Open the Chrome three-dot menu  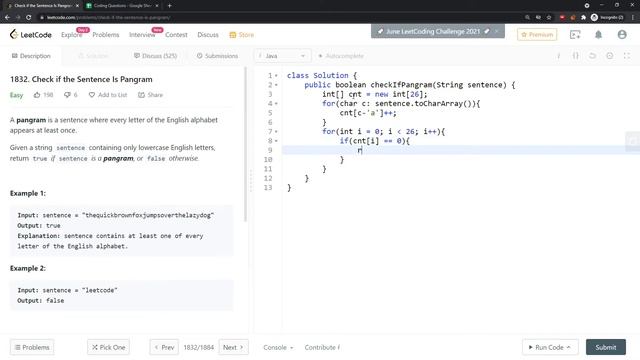633,17
